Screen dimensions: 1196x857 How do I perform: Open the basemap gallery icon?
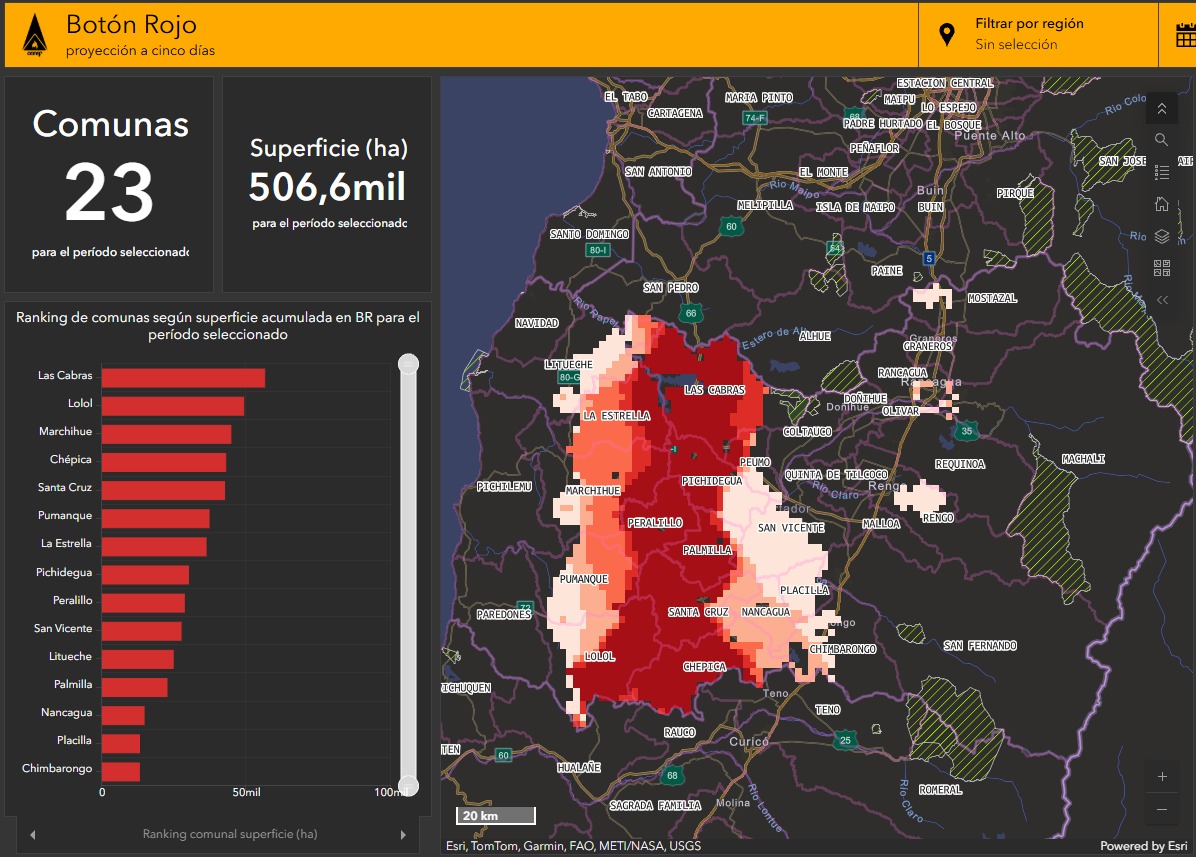[x=1161, y=268]
